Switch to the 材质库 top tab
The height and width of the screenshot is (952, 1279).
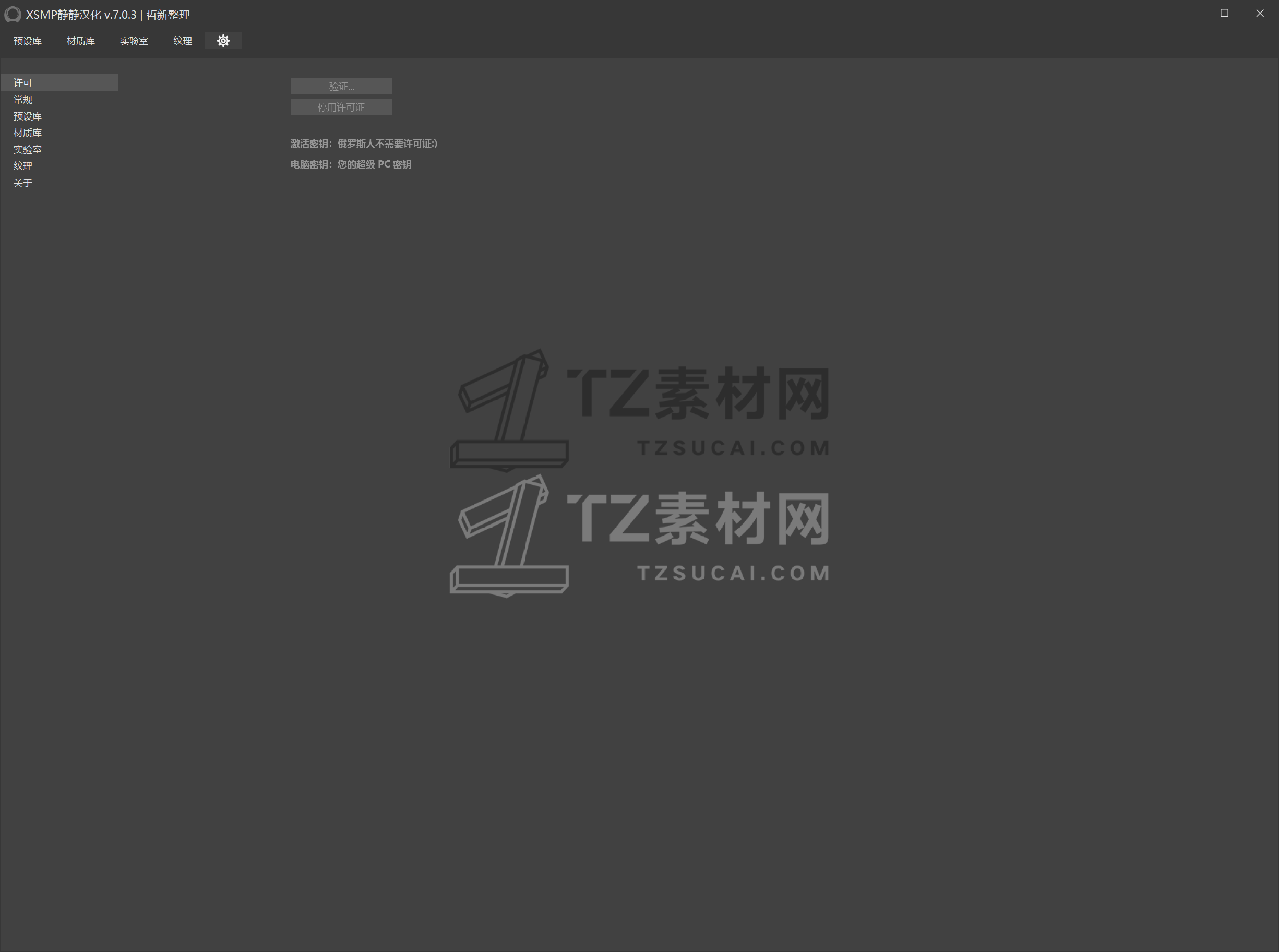pyautogui.click(x=81, y=41)
